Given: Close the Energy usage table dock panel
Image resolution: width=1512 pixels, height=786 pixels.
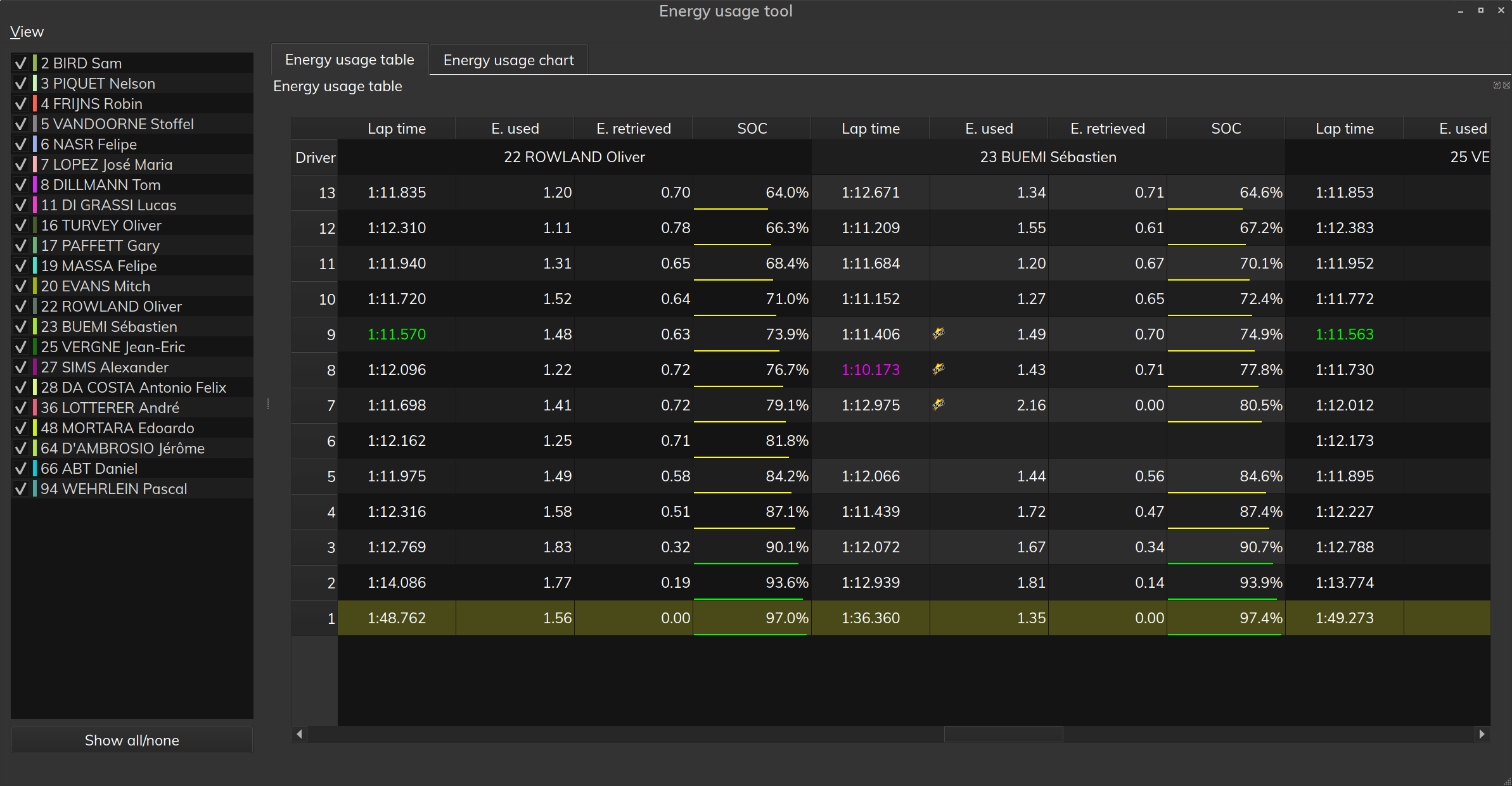Looking at the screenshot, I should [x=1506, y=86].
